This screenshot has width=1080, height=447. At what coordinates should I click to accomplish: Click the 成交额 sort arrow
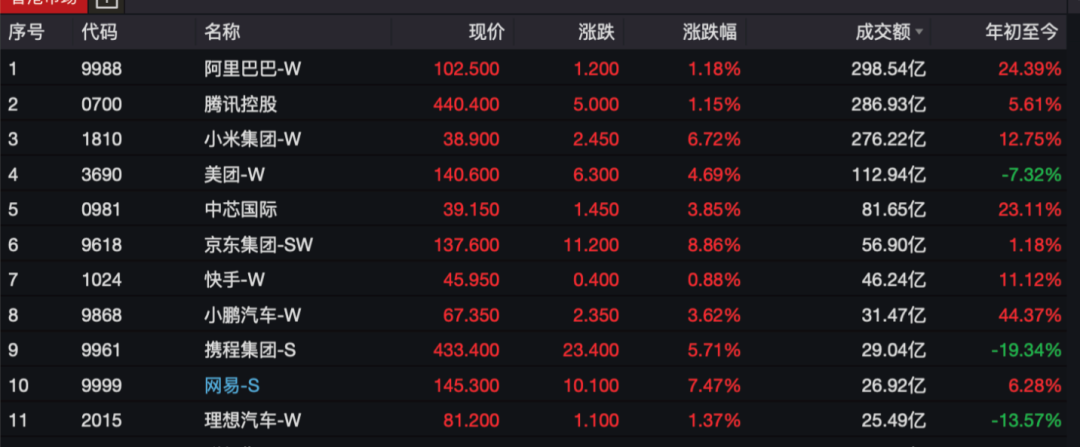(920, 33)
